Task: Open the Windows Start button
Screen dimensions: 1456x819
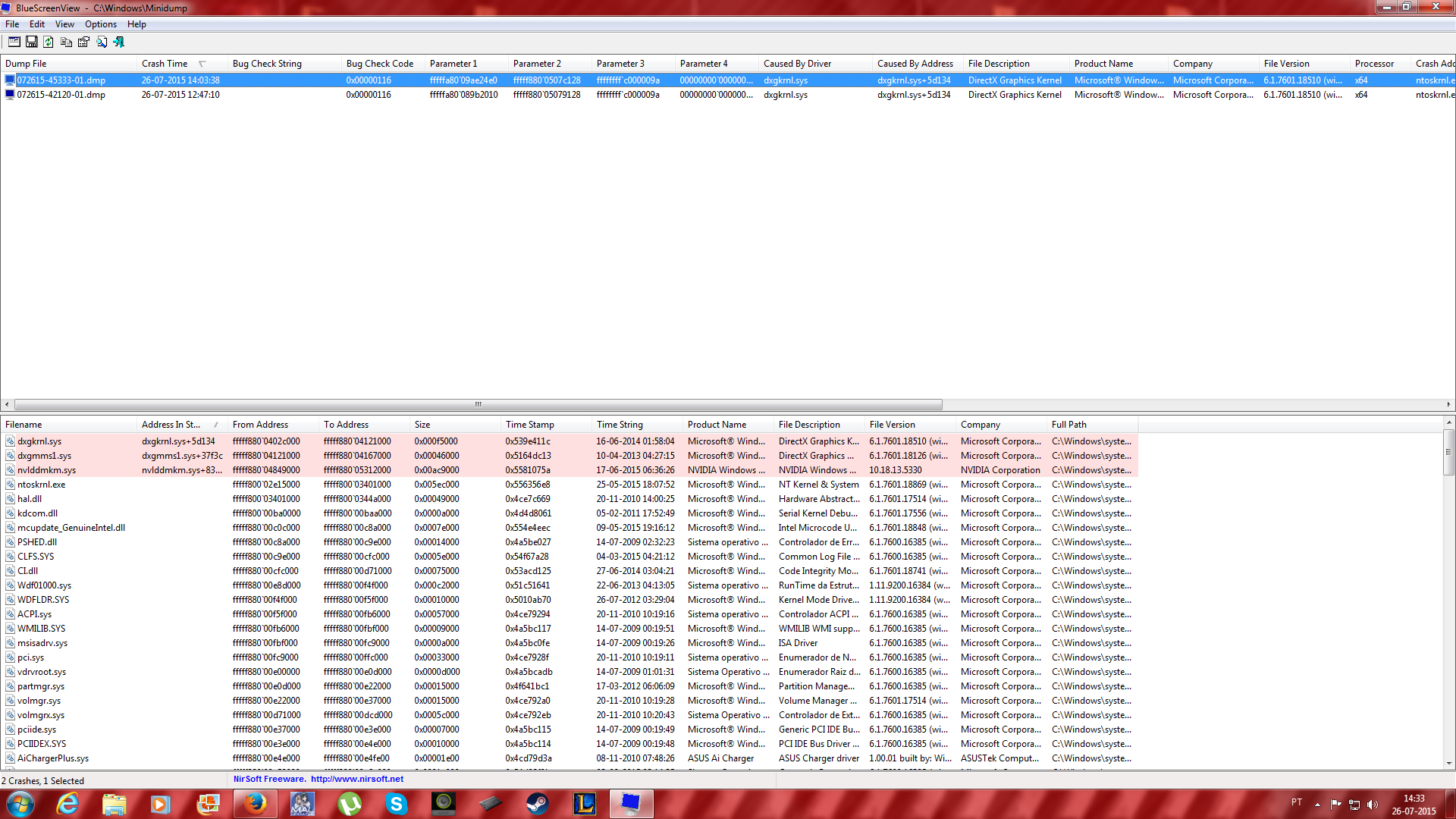Action: (x=20, y=804)
